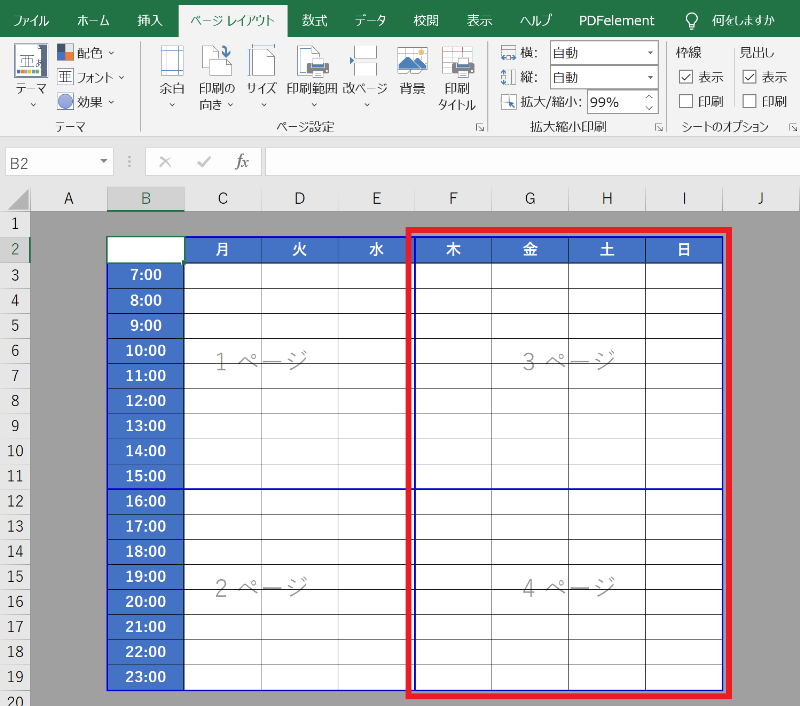Increase 拡大/縮小 value with the stepper
The width and height of the screenshot is (800, 706).
648,95
